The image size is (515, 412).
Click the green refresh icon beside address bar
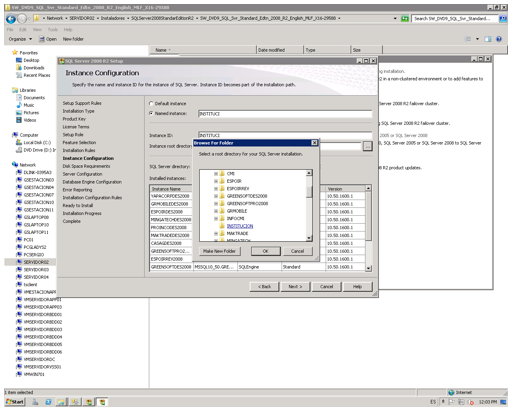pos(405,19)
